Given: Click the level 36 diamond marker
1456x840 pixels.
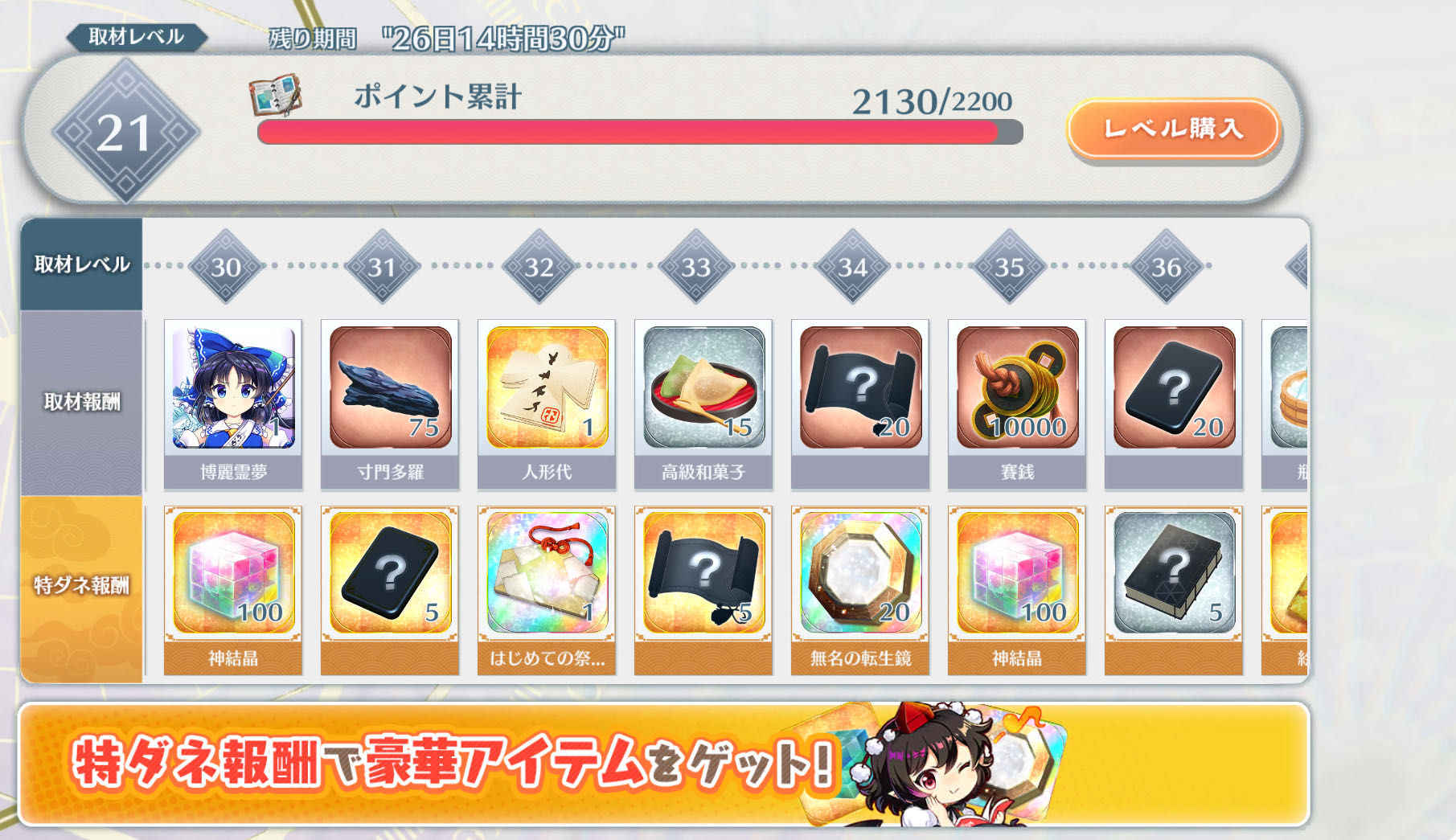Looking at the screenshot, I should click(x=1167, y=266).
